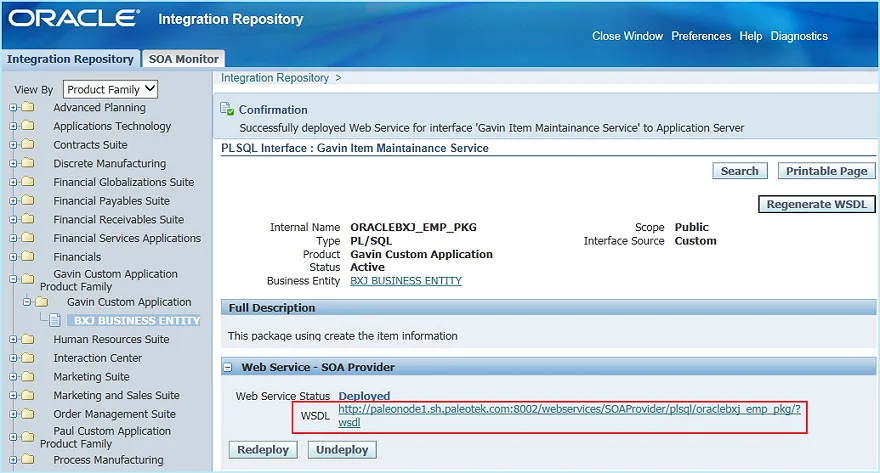
Task: Expand the Contracts Suite tree node
Action: point(13,145)
